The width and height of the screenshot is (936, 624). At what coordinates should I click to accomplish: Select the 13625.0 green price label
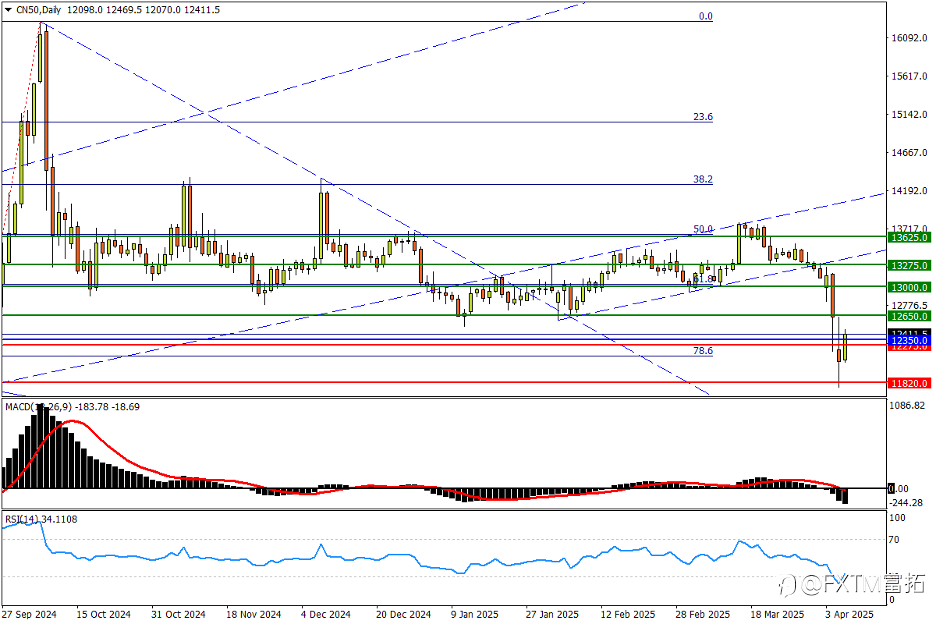tap(909, 238)
